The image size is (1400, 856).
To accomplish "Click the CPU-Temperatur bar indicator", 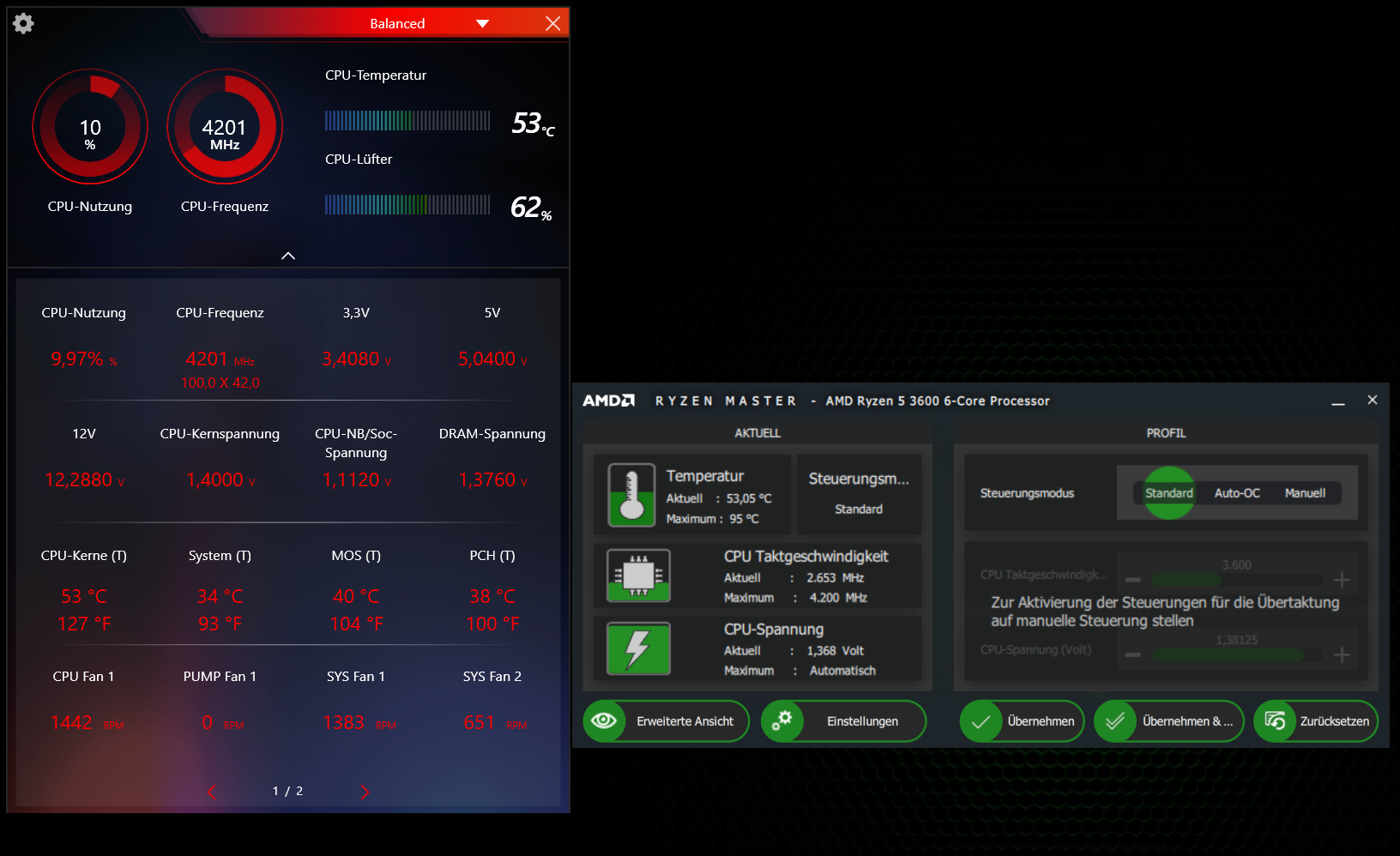I will point(407,120).
